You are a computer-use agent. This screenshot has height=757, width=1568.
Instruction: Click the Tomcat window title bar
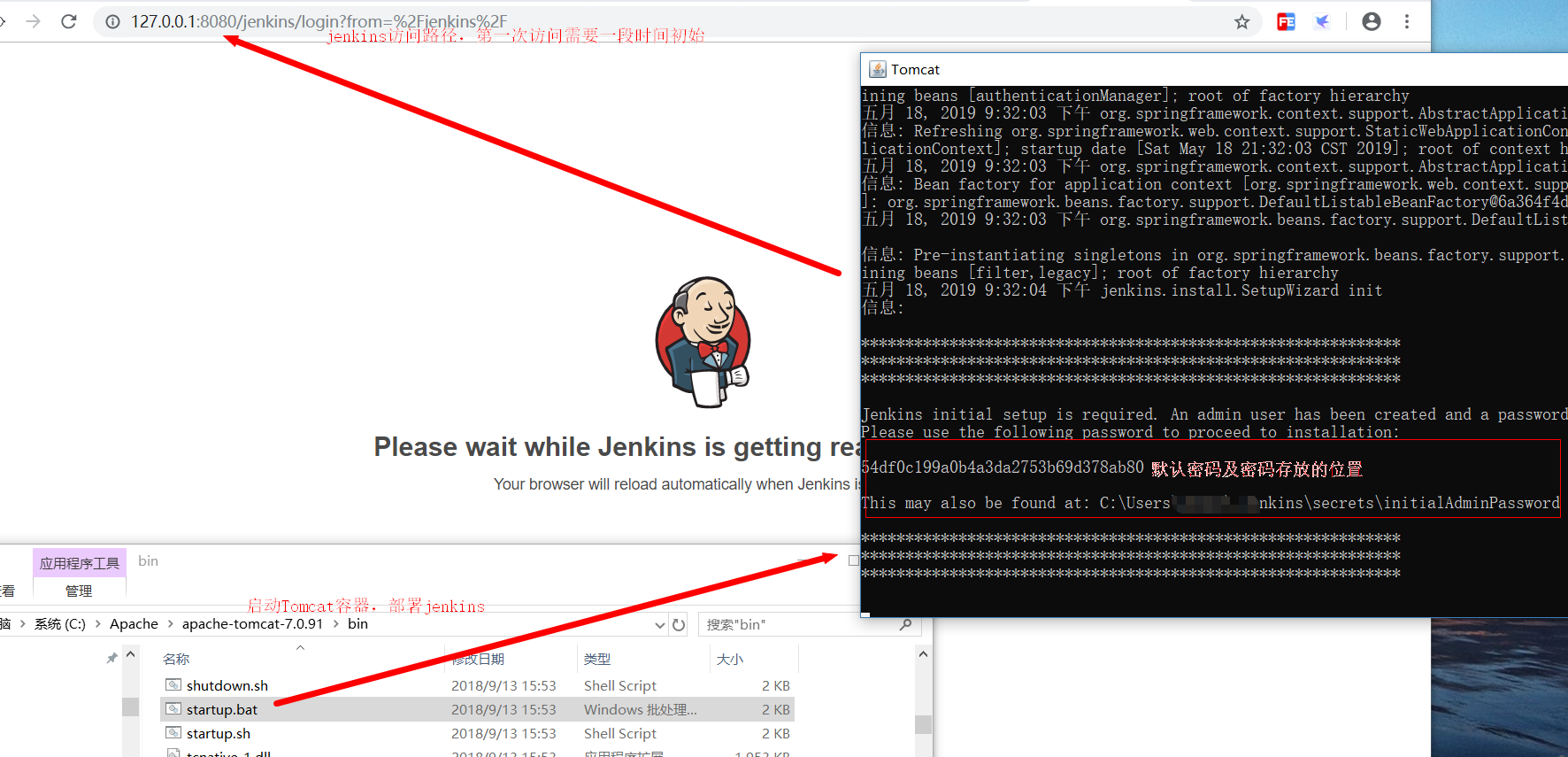[1214, 69]
